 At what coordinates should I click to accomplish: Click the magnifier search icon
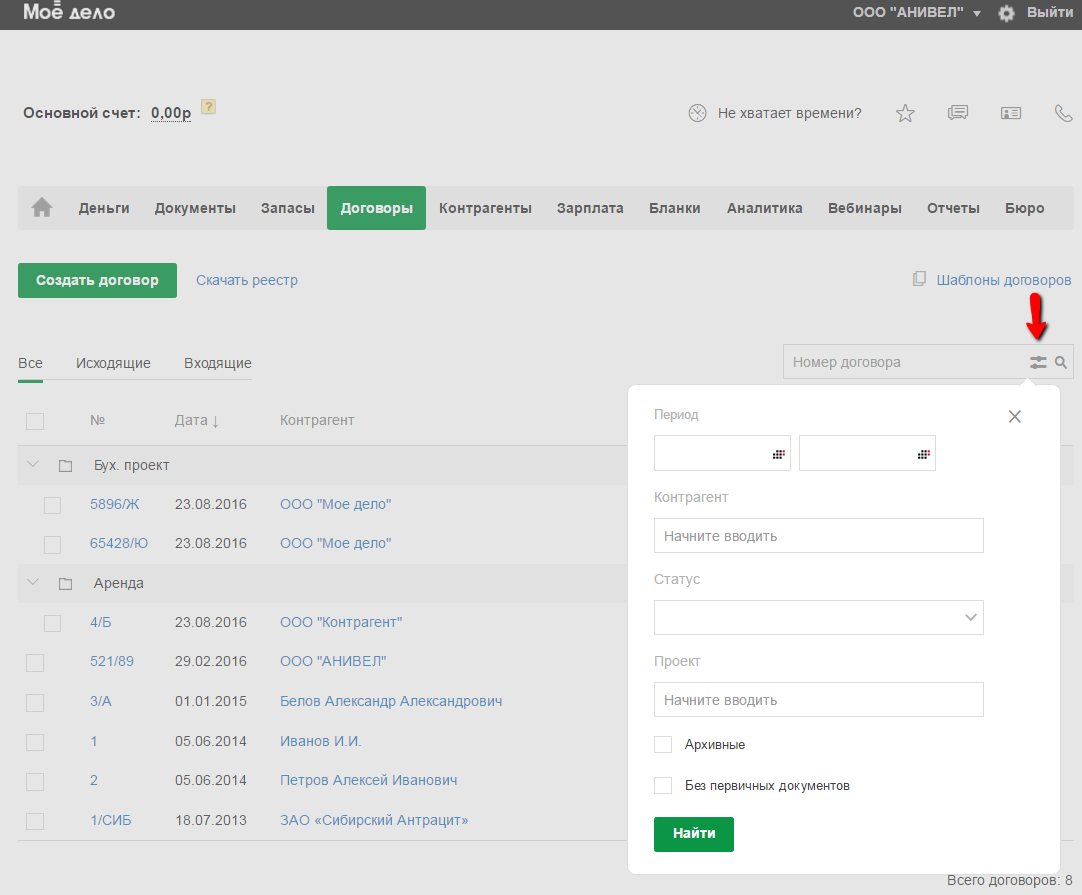[x=1061, y=363]
